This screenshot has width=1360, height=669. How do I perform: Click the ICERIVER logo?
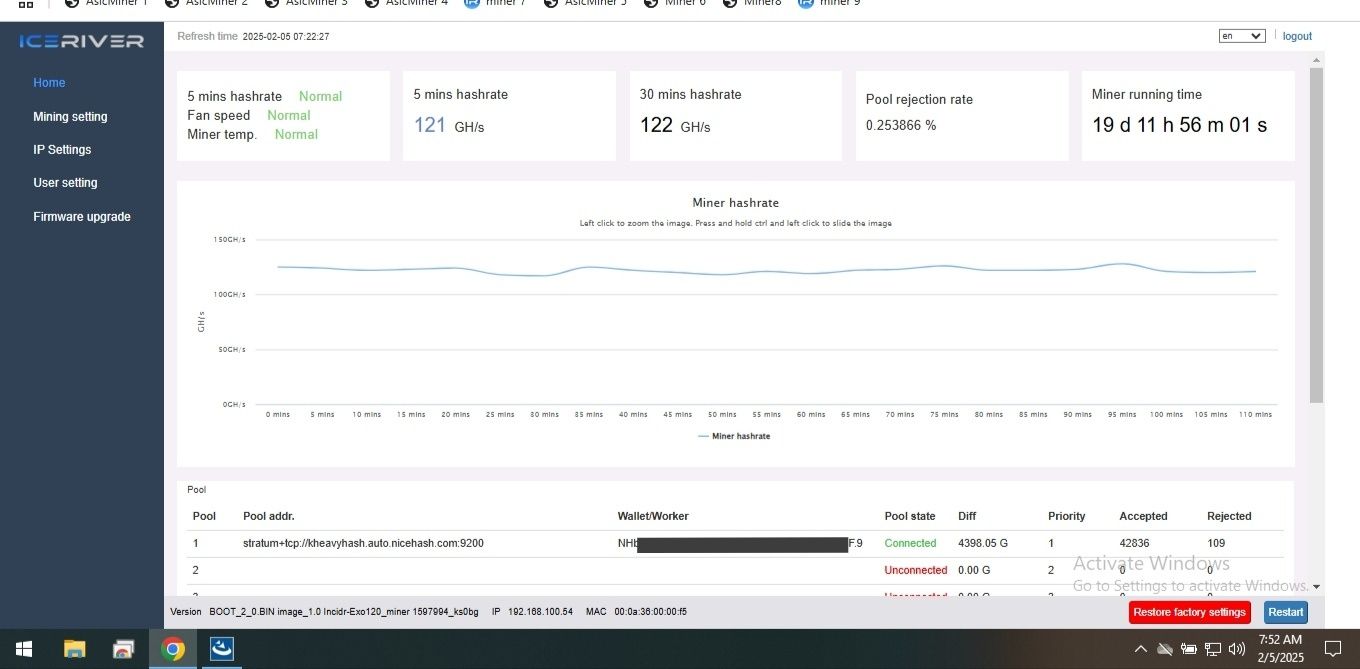click(x=81, y=41)
